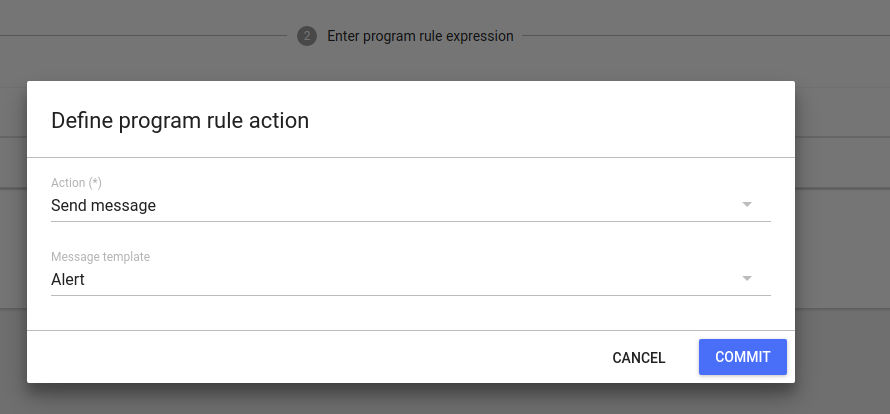Click the blank header area right of the title
This screenshot has height=414, width=890.
tap(550, 121)
